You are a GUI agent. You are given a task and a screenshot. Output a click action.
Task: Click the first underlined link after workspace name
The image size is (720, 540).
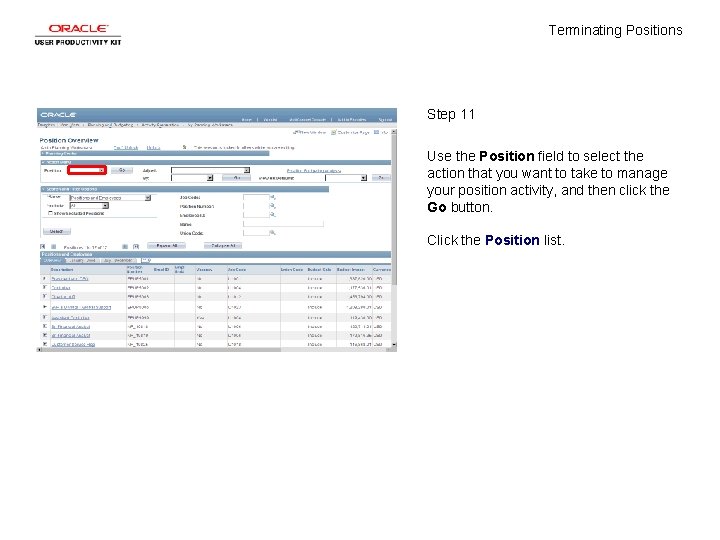point(126,147)
